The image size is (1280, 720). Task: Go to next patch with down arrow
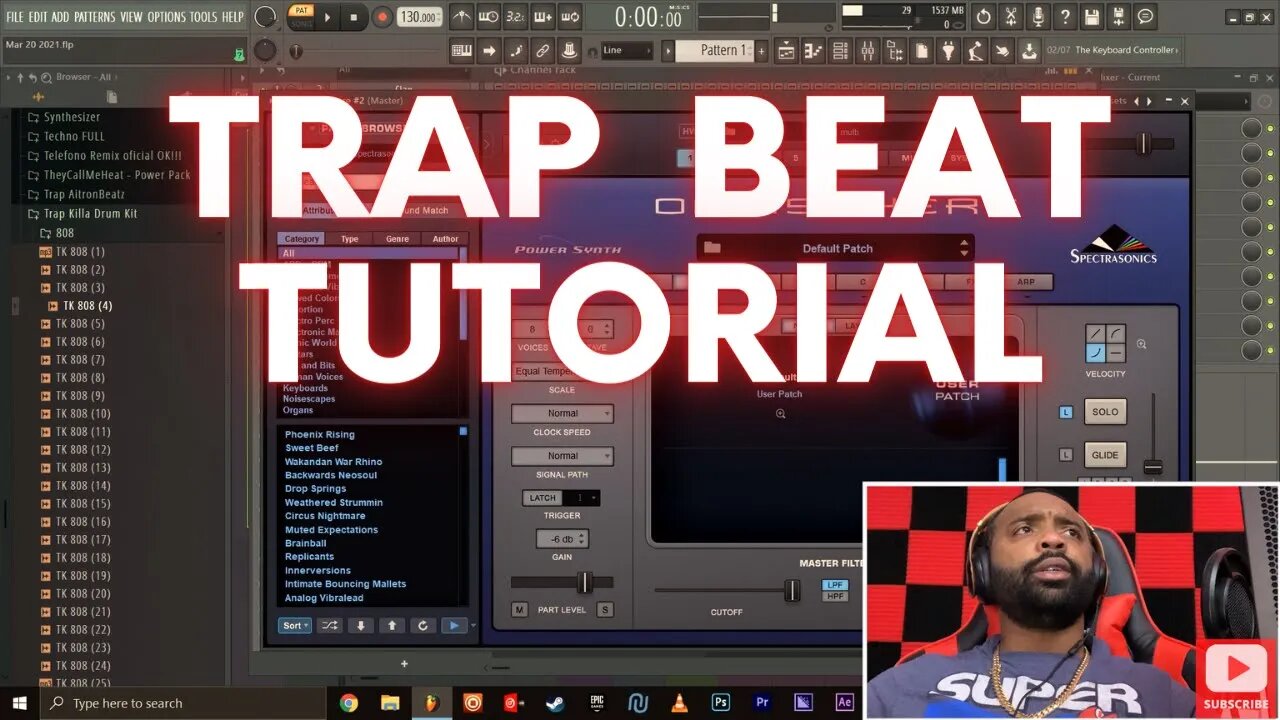tap(361, 625)
